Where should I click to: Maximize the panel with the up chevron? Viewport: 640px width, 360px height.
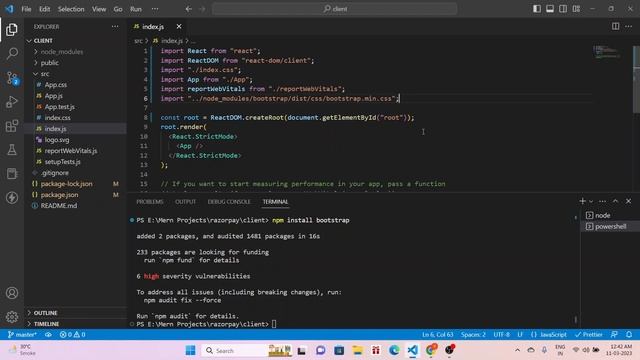click(x=616, y=201)
